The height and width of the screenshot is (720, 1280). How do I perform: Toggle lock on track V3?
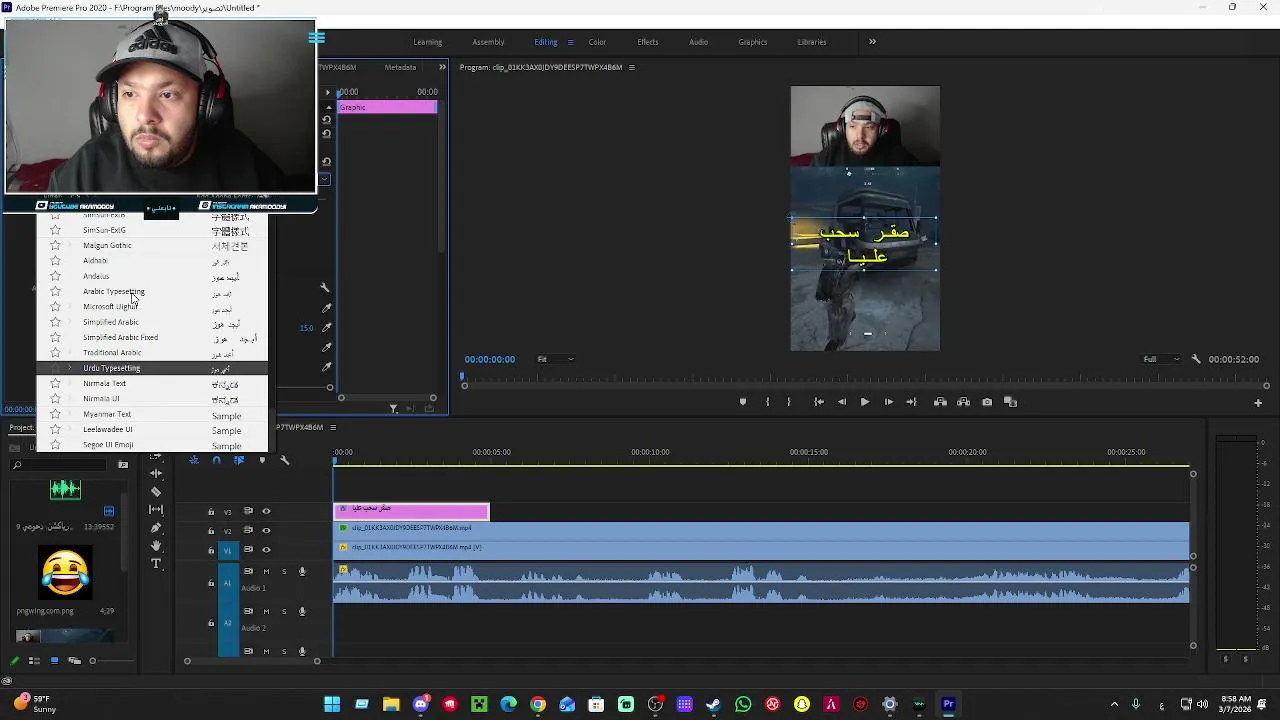pyautogui.click(x=211, y=511)
